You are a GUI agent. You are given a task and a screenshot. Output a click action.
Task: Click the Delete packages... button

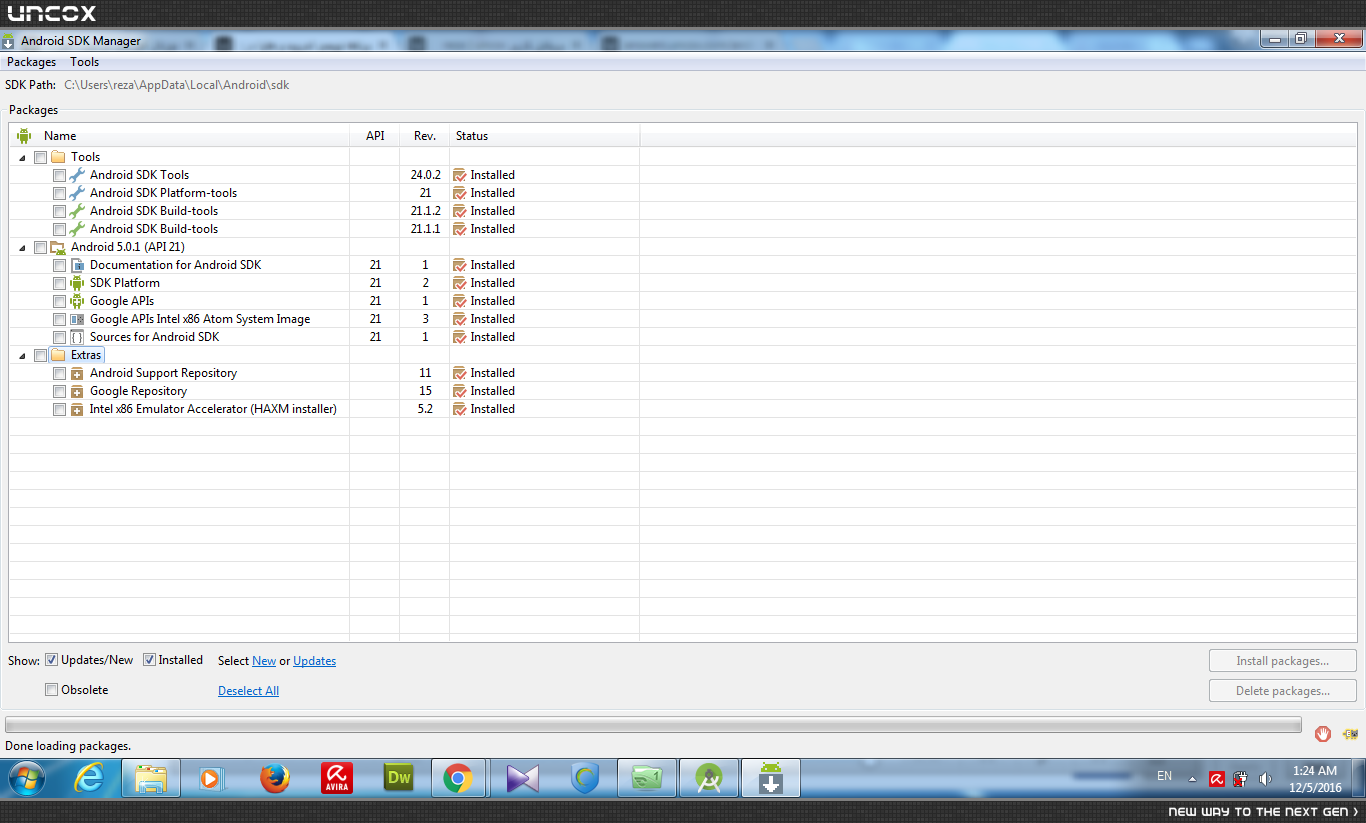(x=1282, y=691)
